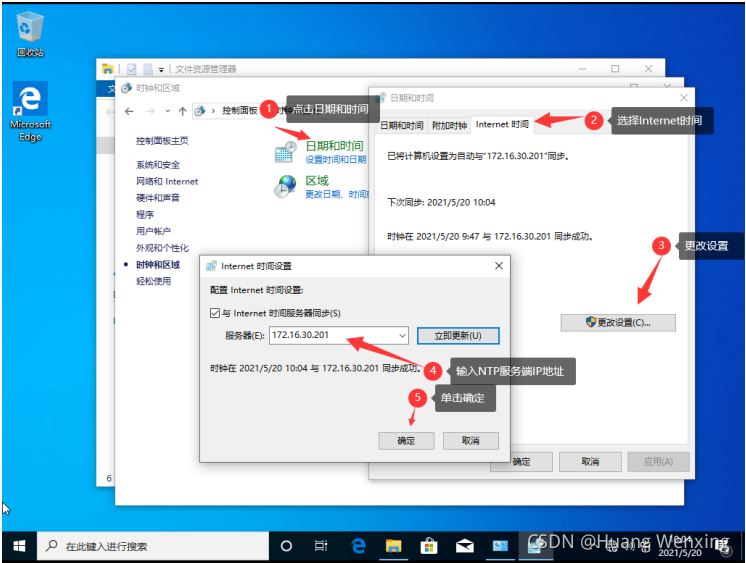Open the Recycle Bin desktop icon
This screenshot has width=746, height=563.
[30, 34]
